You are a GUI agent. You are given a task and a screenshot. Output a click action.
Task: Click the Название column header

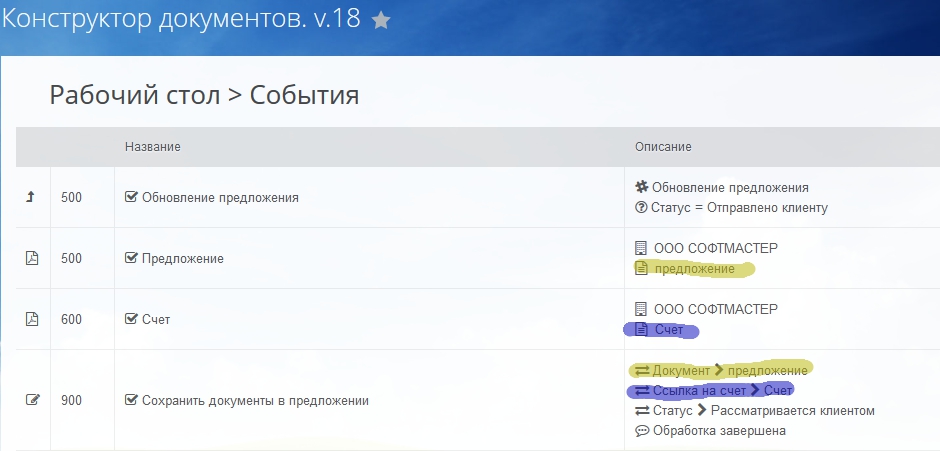(x=152, y=147)
